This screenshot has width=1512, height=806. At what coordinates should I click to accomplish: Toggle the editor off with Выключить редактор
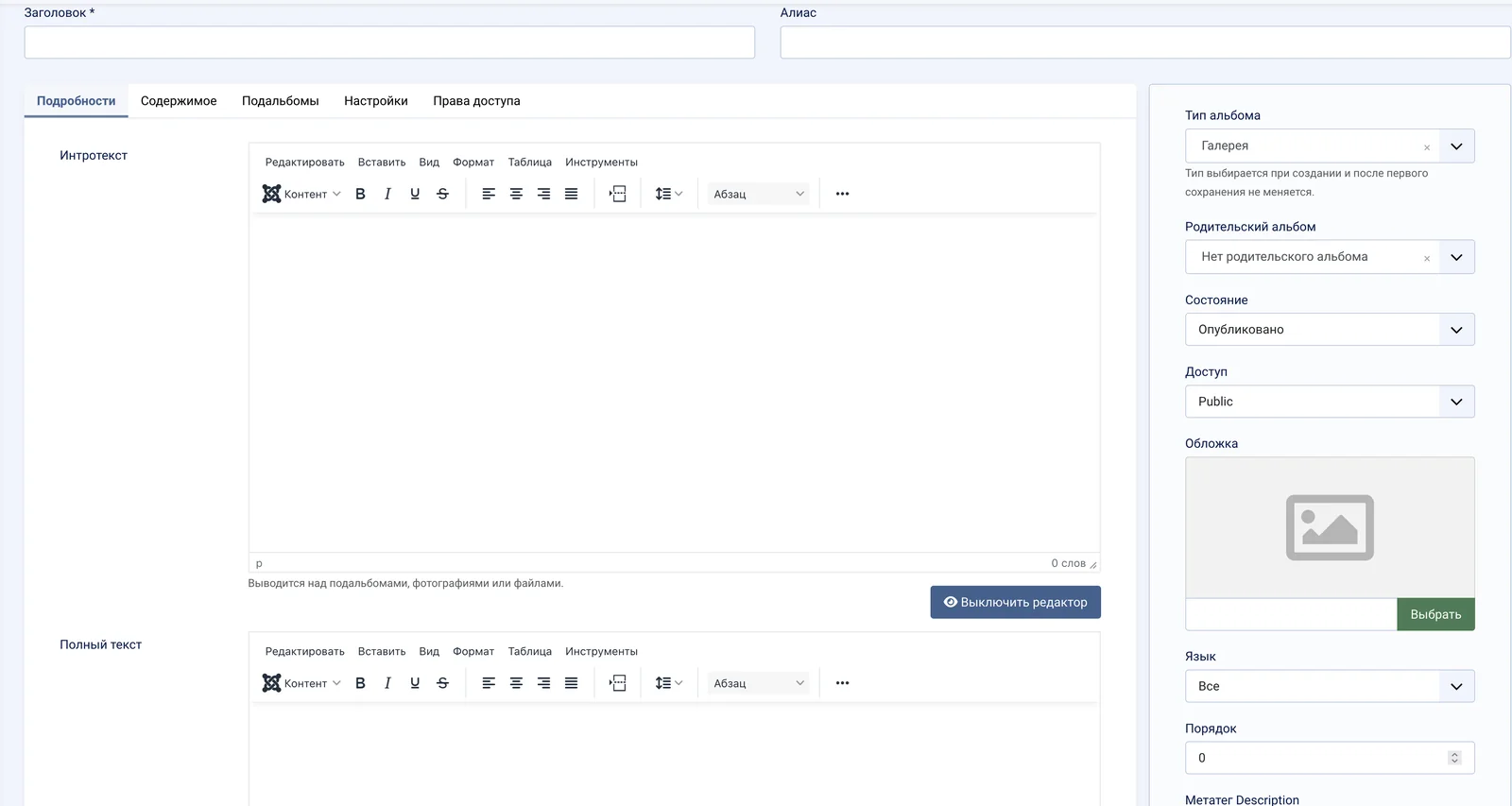coord(1015,602)
